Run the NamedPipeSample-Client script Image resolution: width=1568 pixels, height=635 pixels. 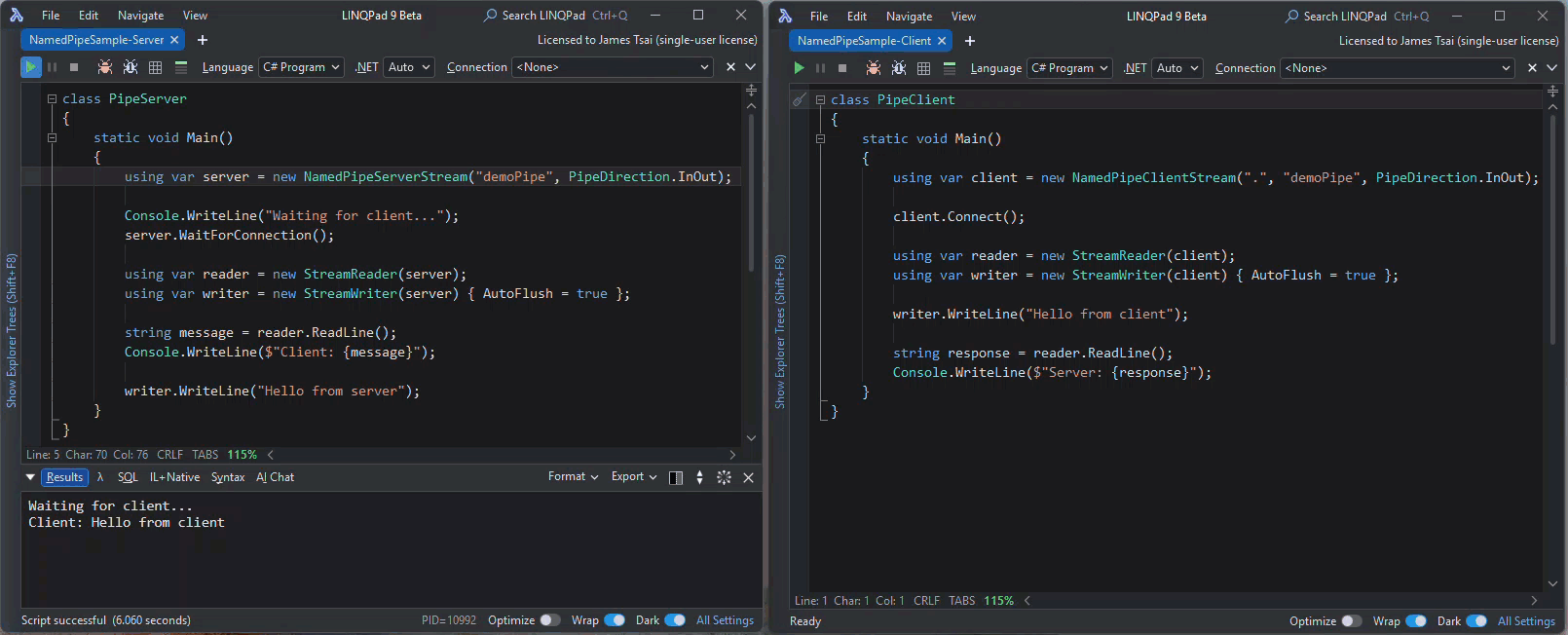pos(799,68)
